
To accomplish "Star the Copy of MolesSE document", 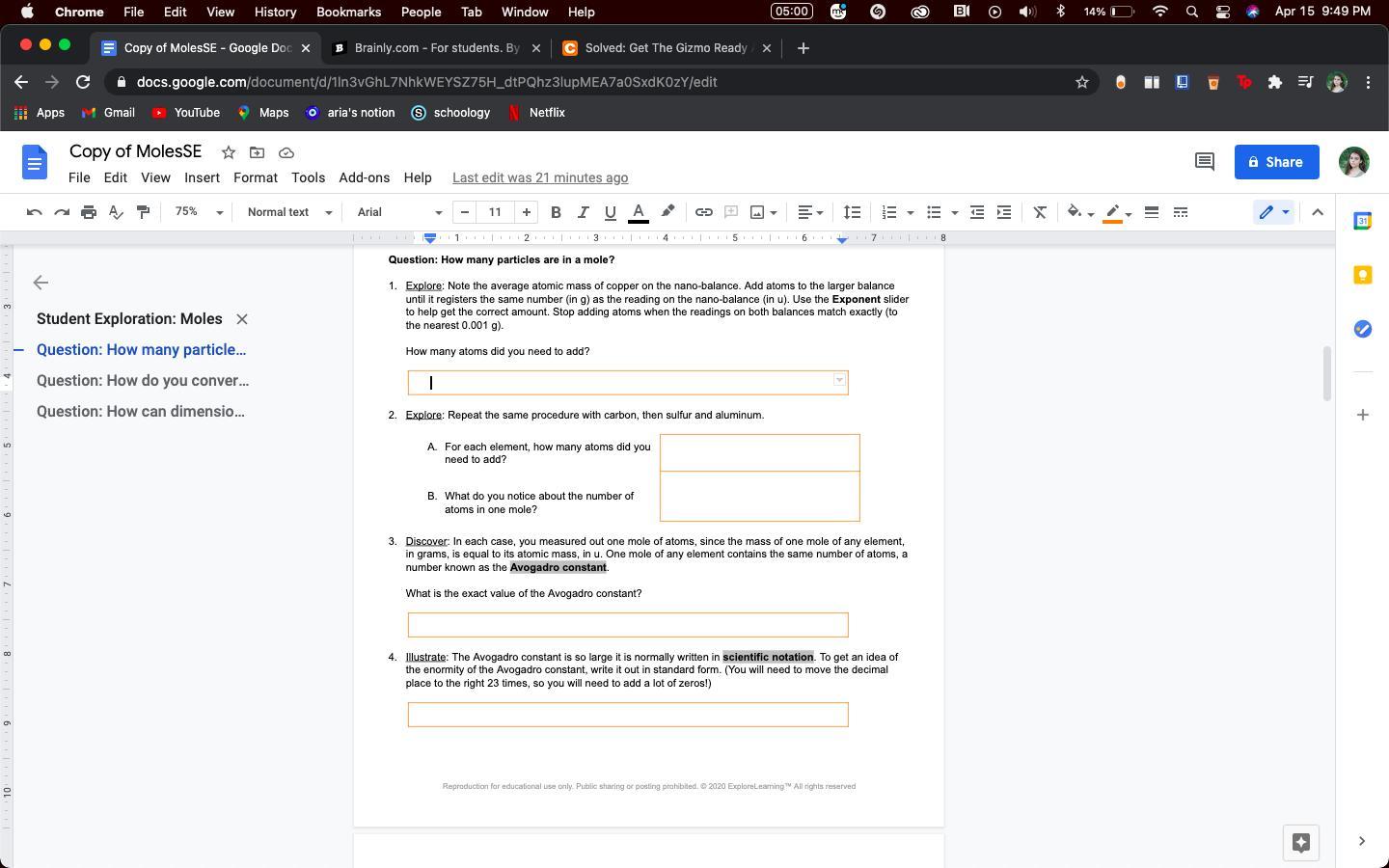I will [x=229, y=152].
